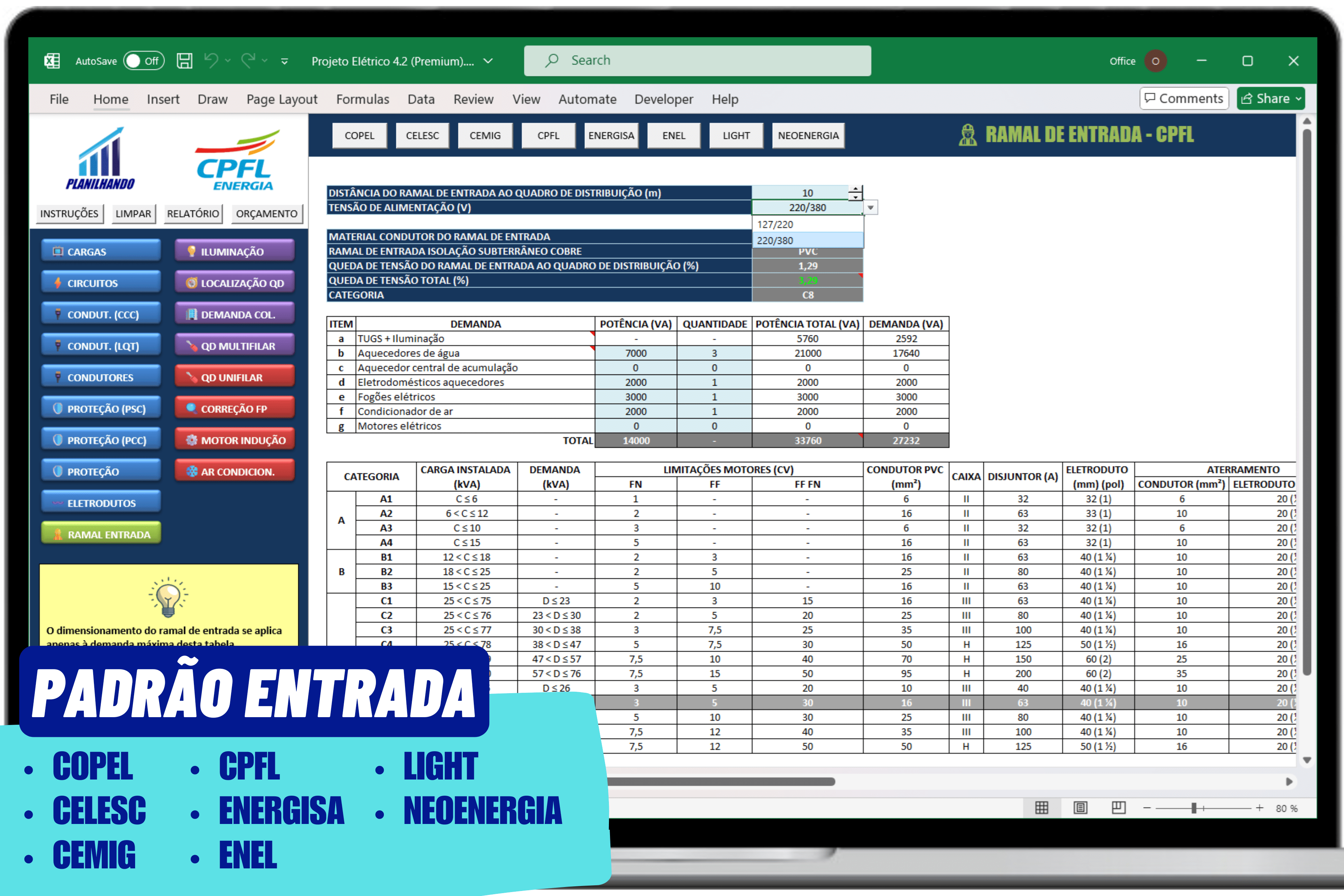Open the ILUMINAÇÃO lightbulb button

(235, 252)
